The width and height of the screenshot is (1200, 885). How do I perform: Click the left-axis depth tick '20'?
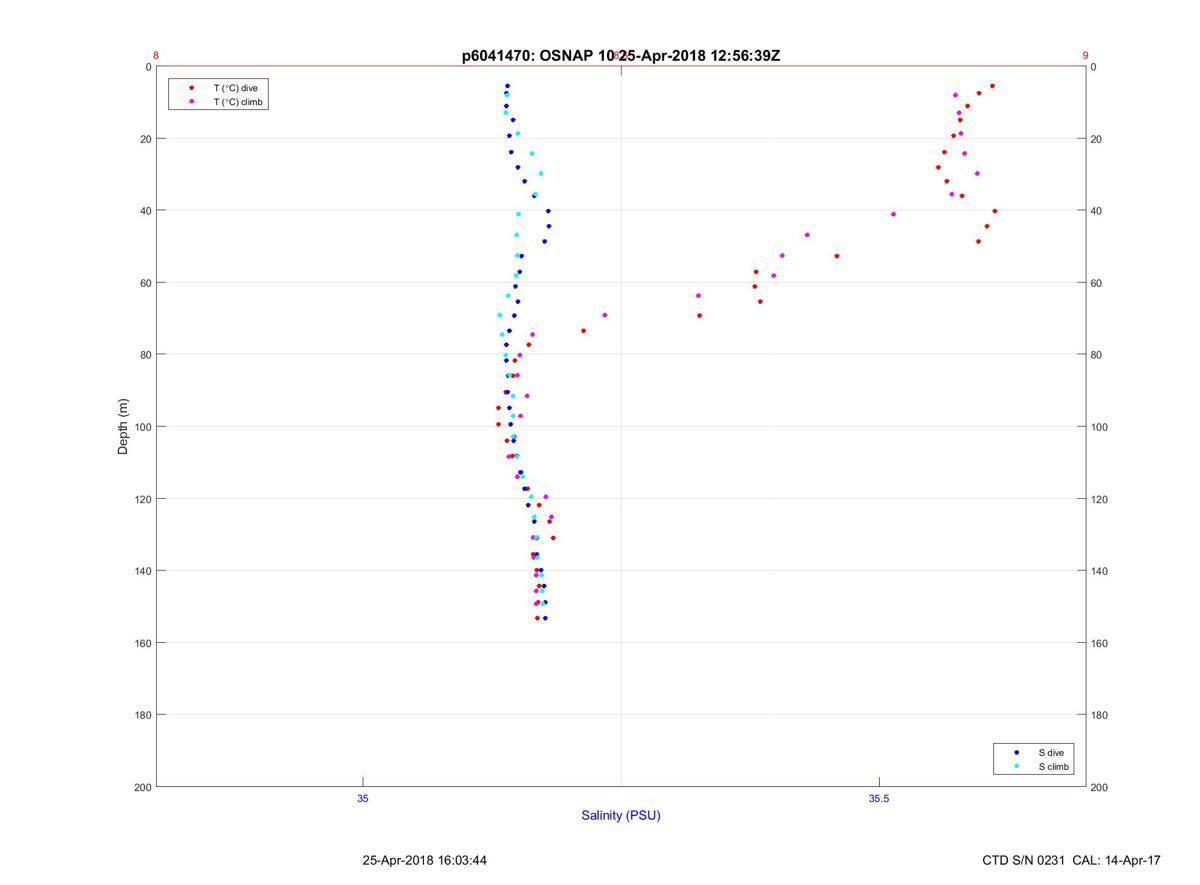coord(145,139)
